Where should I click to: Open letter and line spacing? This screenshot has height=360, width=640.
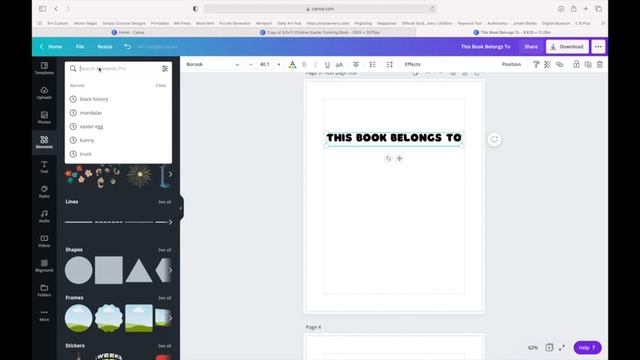389,64
